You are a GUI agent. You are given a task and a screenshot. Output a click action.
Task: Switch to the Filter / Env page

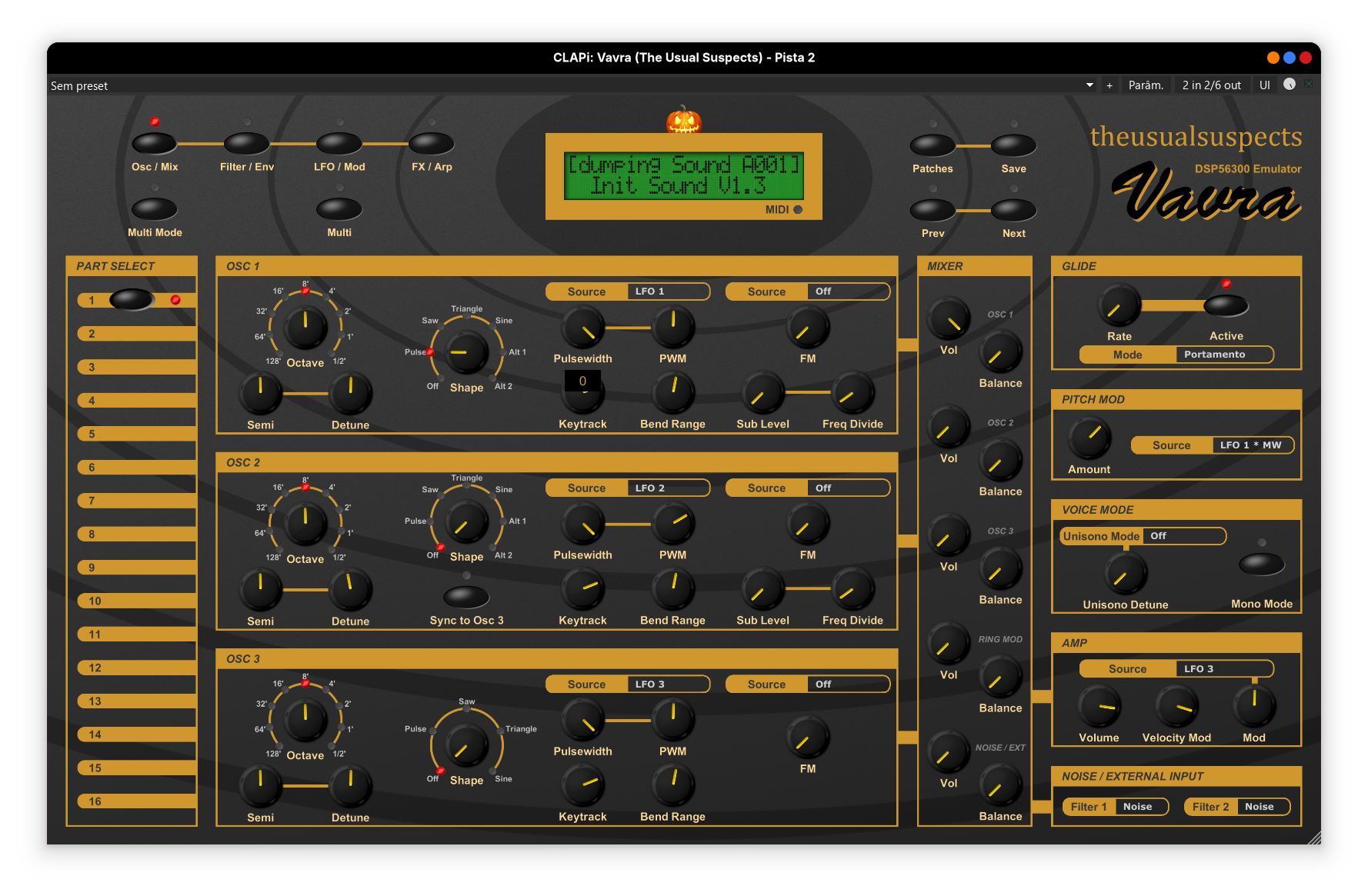(246, 144)
